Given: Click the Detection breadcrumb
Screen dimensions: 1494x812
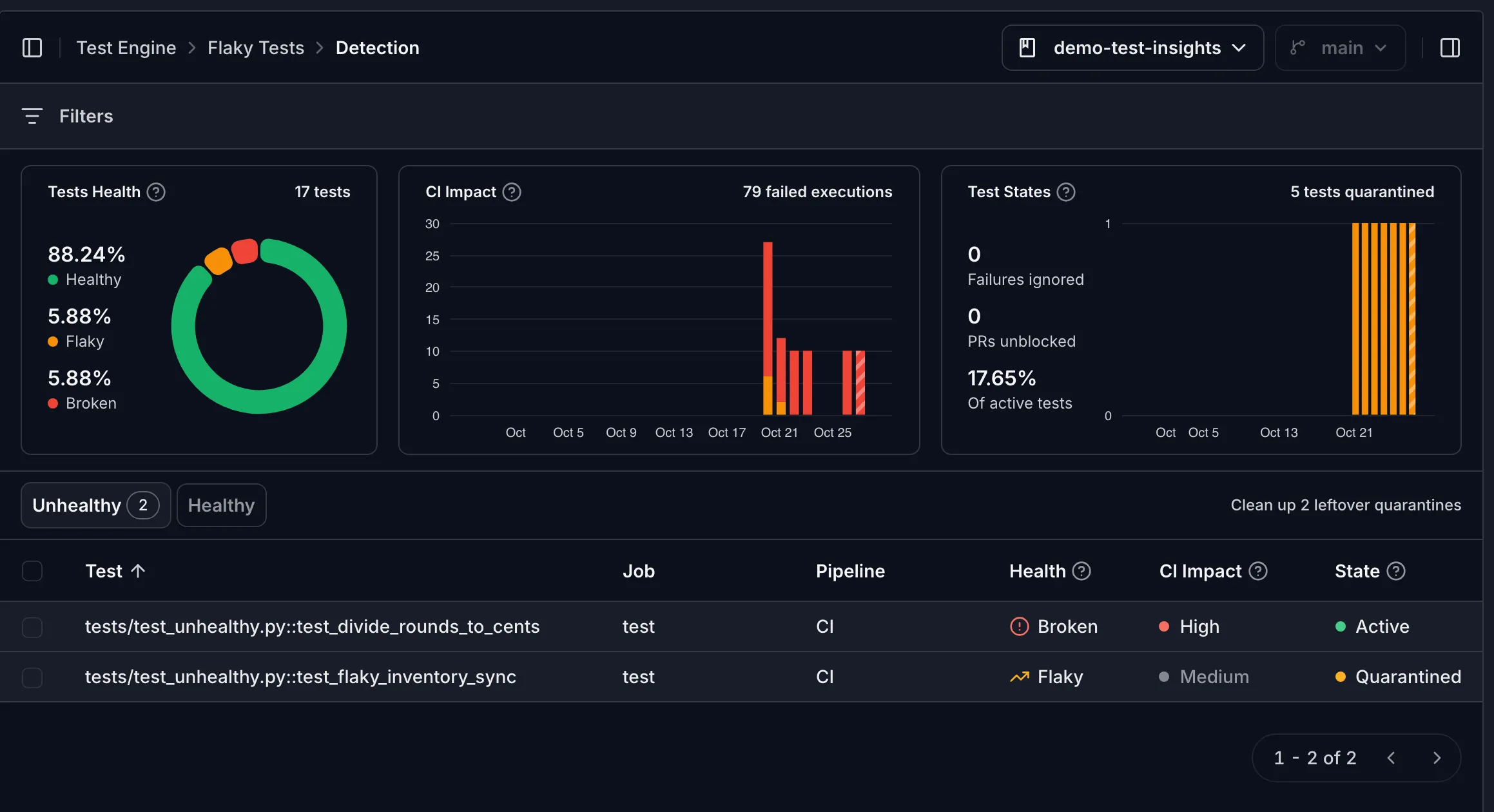Looking at the screenshot, I should coord(378,48).
